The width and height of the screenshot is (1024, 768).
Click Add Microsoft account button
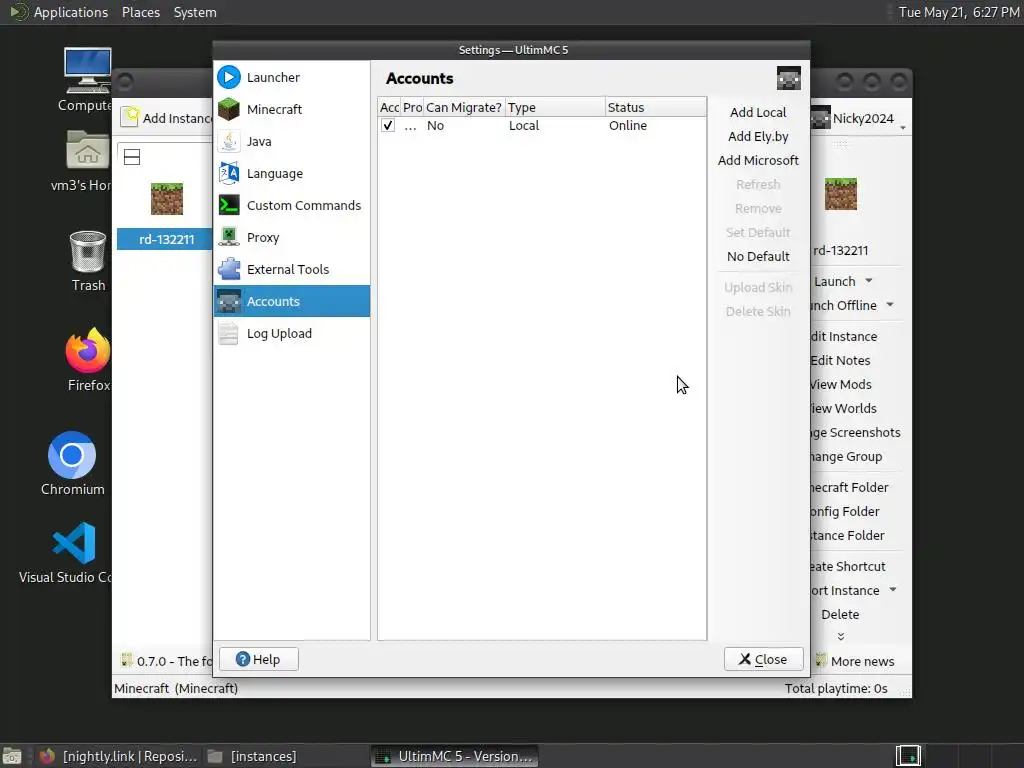758,160
